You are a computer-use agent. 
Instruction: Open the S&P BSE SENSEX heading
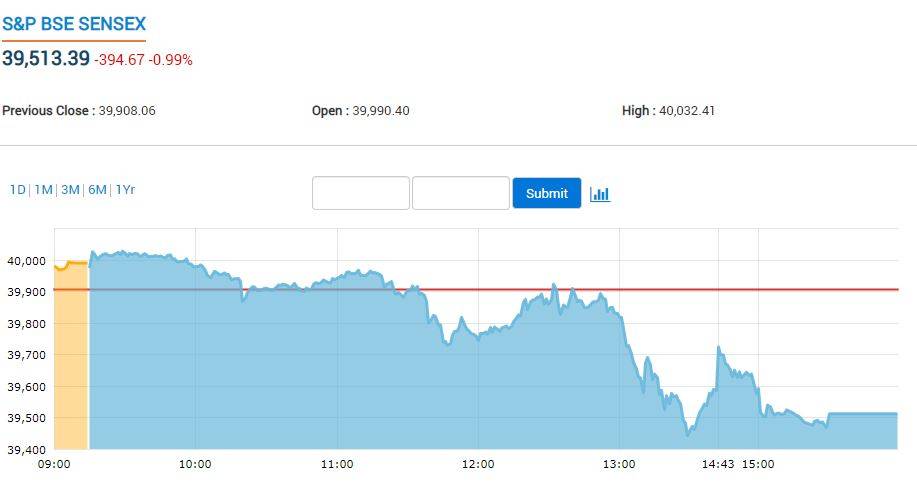click(x=72, y=23)
